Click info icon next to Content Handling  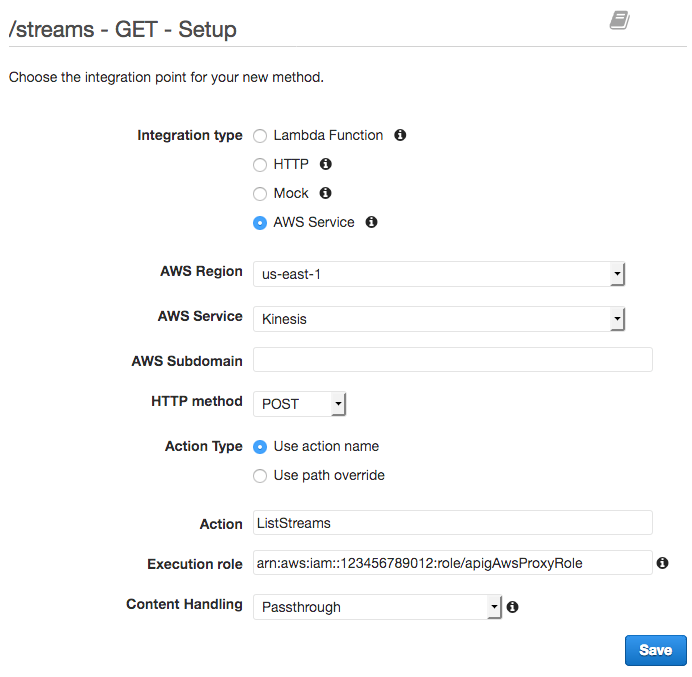click(512, 607)
